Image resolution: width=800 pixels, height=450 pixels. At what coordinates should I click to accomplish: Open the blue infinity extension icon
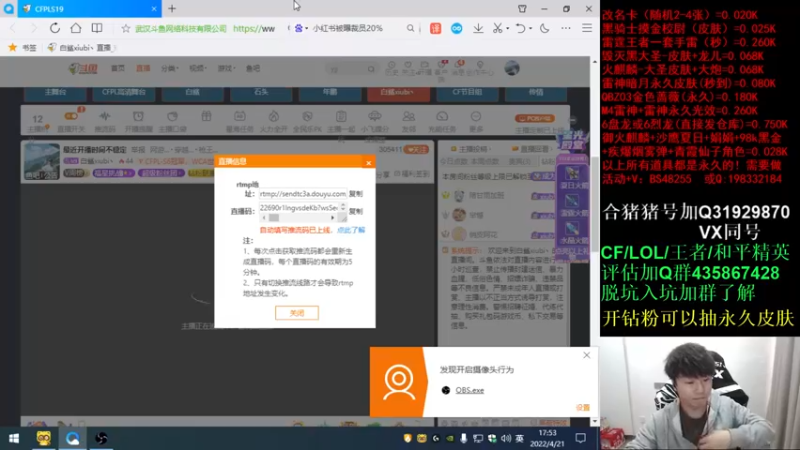pyautogui.click(x=457, y=29)
